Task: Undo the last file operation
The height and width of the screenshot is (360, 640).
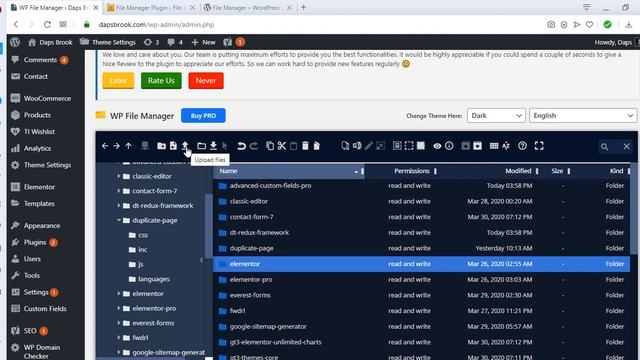Action: point(241,146)
